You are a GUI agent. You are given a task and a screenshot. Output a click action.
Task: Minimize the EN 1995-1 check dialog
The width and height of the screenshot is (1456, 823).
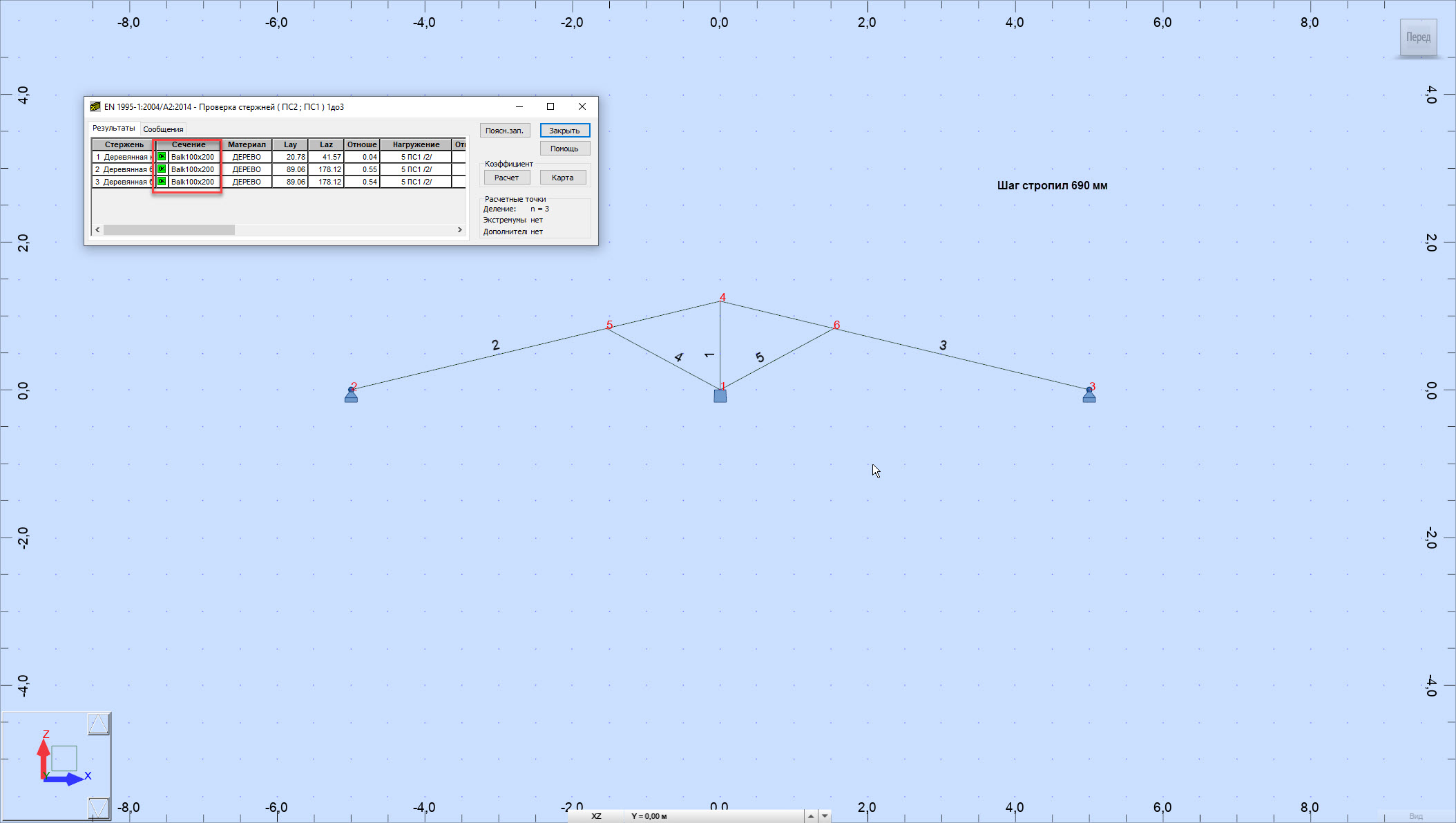[519, 106]
